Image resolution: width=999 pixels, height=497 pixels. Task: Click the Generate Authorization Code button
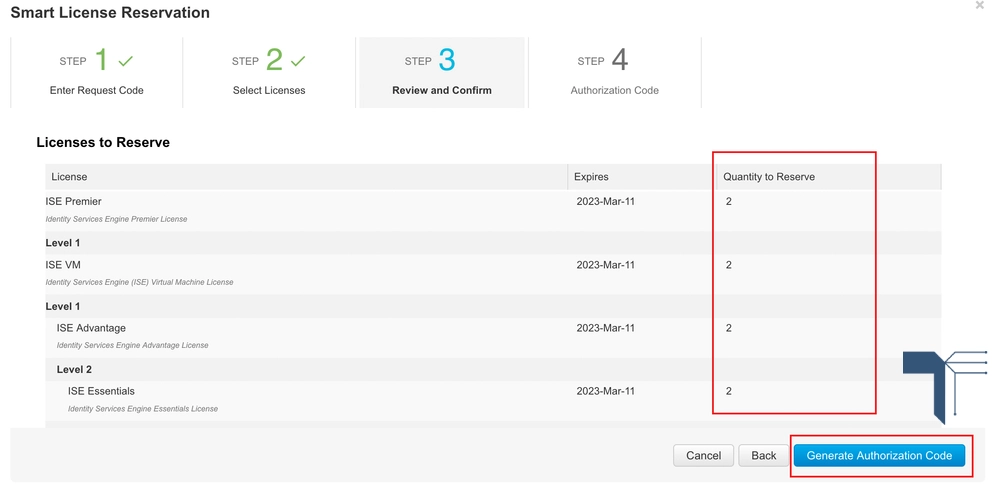click(x=879, y=456)
